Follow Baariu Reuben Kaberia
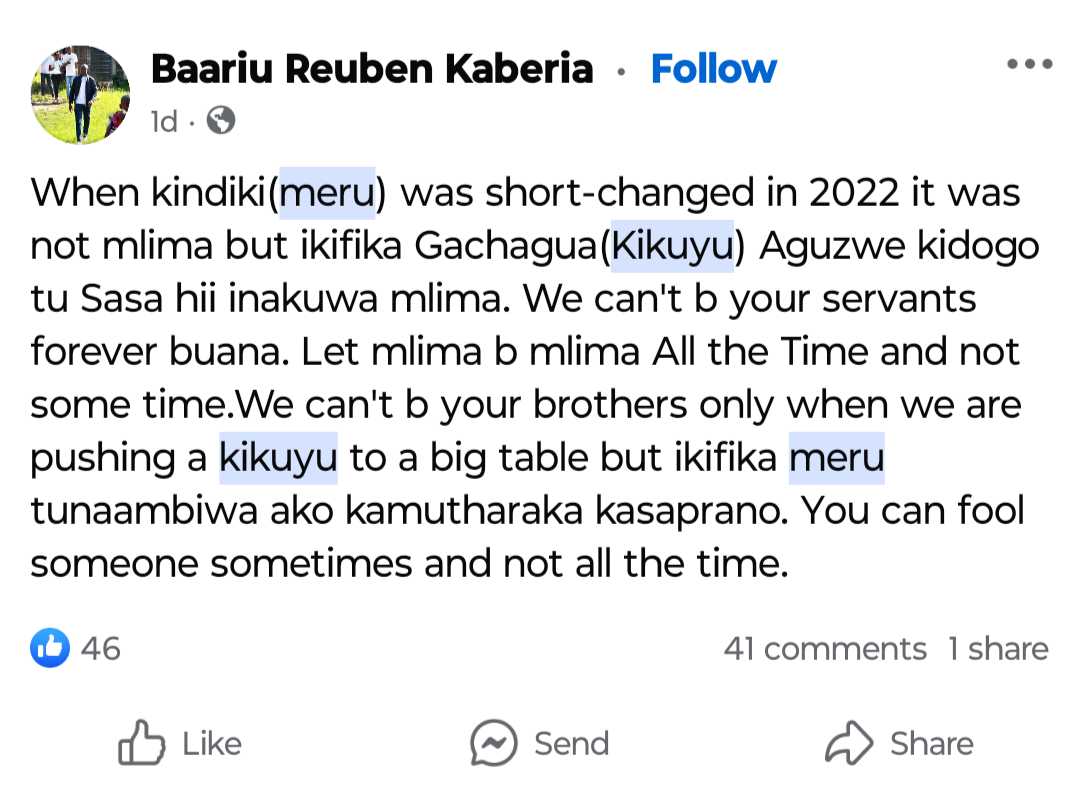The height and width of the screenshot is (801, 1080). (x=713, y=69)
